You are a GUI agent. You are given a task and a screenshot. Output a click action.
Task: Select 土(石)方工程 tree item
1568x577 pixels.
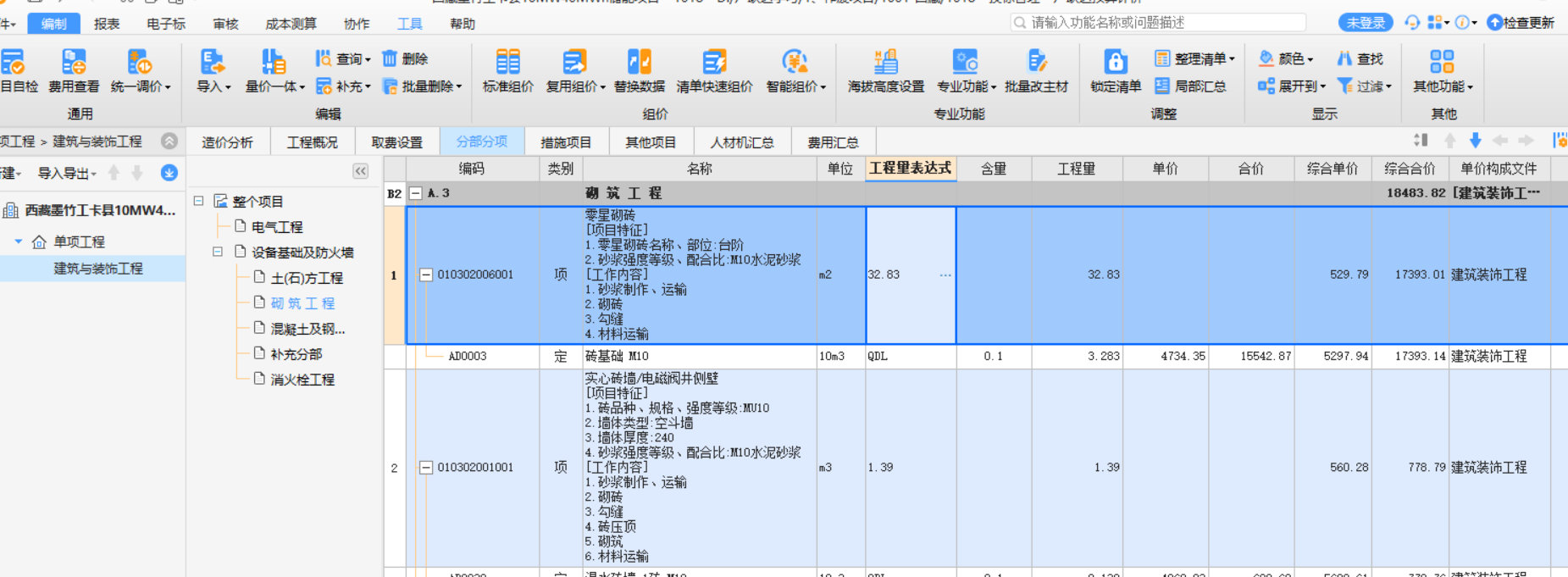coord(307,278)
